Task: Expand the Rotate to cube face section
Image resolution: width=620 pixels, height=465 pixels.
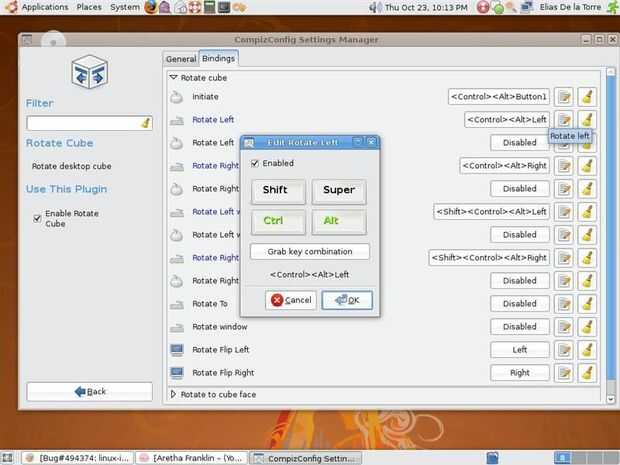Action: [173, 394]
